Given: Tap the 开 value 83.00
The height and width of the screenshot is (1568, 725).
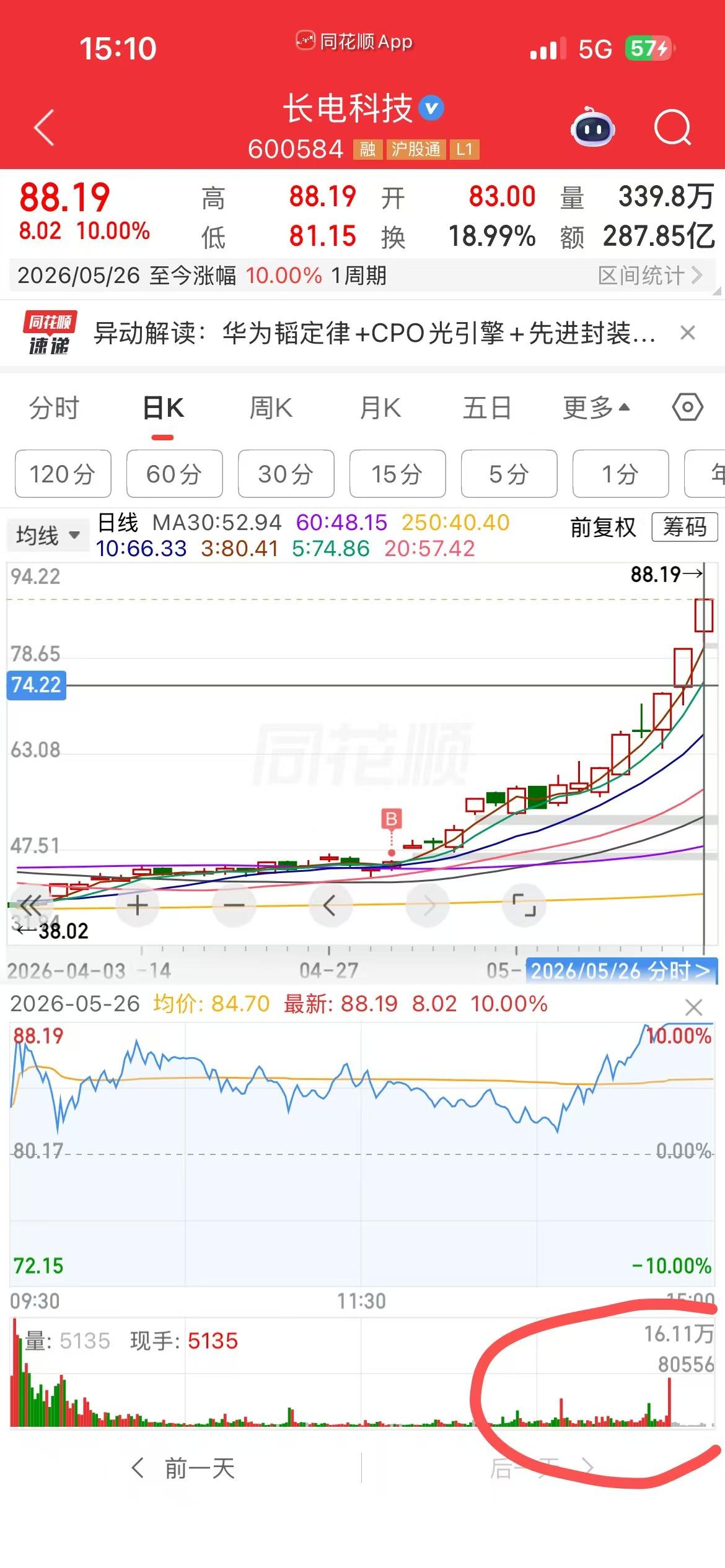Looking at the screenshot, I should [502, 196].
